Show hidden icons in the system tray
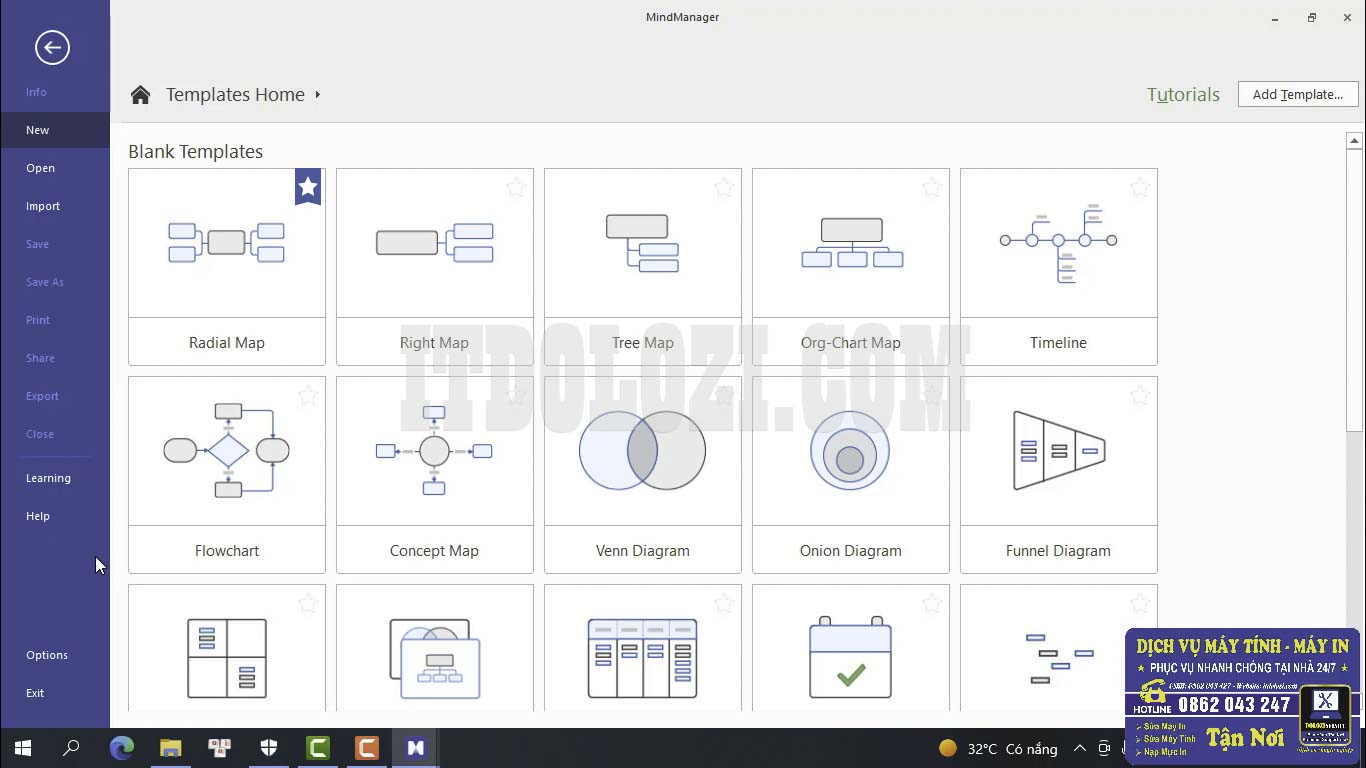The height and width of the screenshot is (768, 1366). pyautogui.click(x=1079, y=747)
